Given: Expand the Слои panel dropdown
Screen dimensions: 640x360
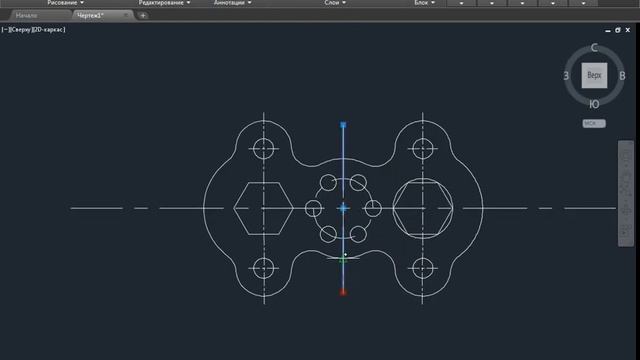Looking at the screenshot, I should click(x=335, y=3).
